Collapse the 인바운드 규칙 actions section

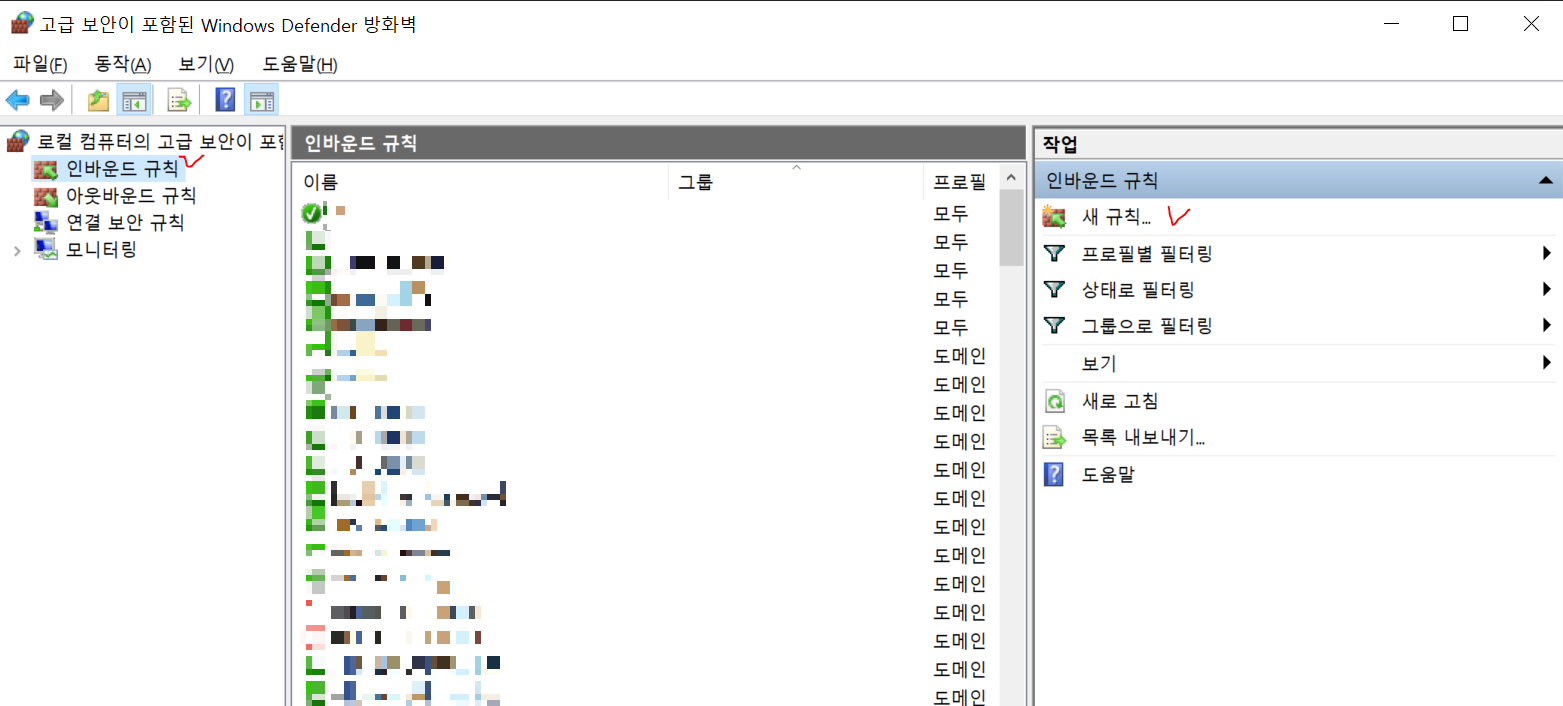click(1545, 181)
